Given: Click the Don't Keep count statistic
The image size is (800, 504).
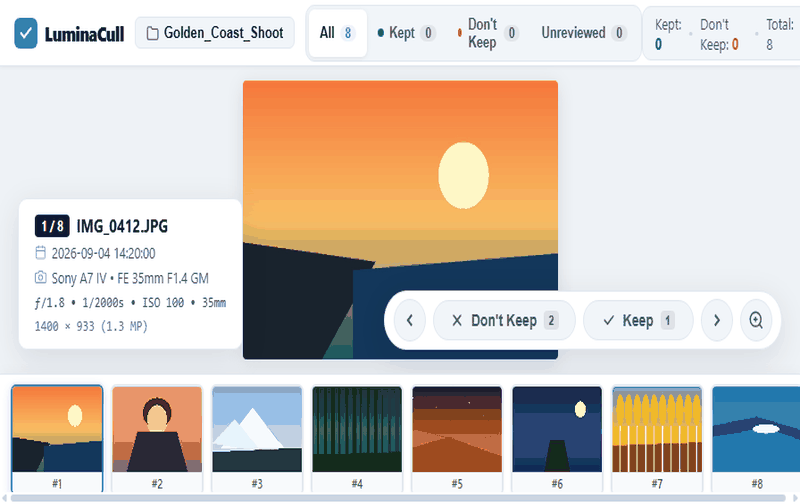Looking at the screenshot, I should point(719,35).
